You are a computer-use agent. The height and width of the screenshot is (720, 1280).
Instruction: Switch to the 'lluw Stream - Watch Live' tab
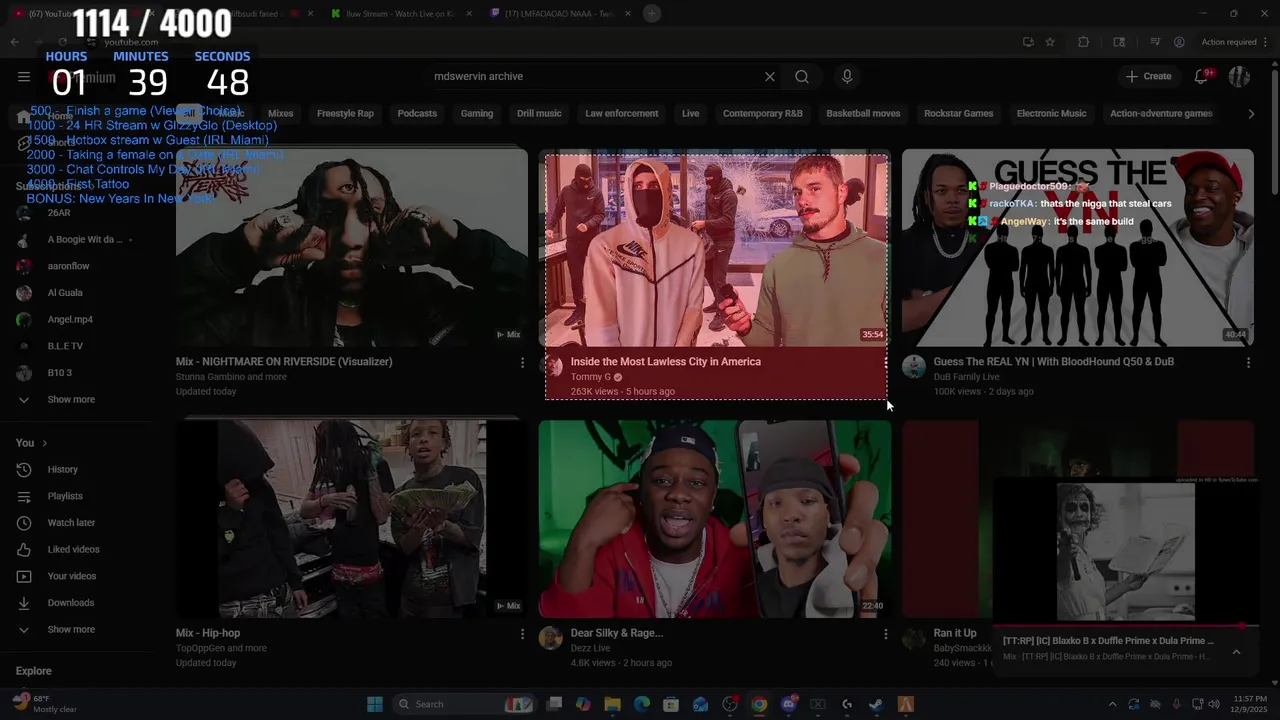click(403, 14)
